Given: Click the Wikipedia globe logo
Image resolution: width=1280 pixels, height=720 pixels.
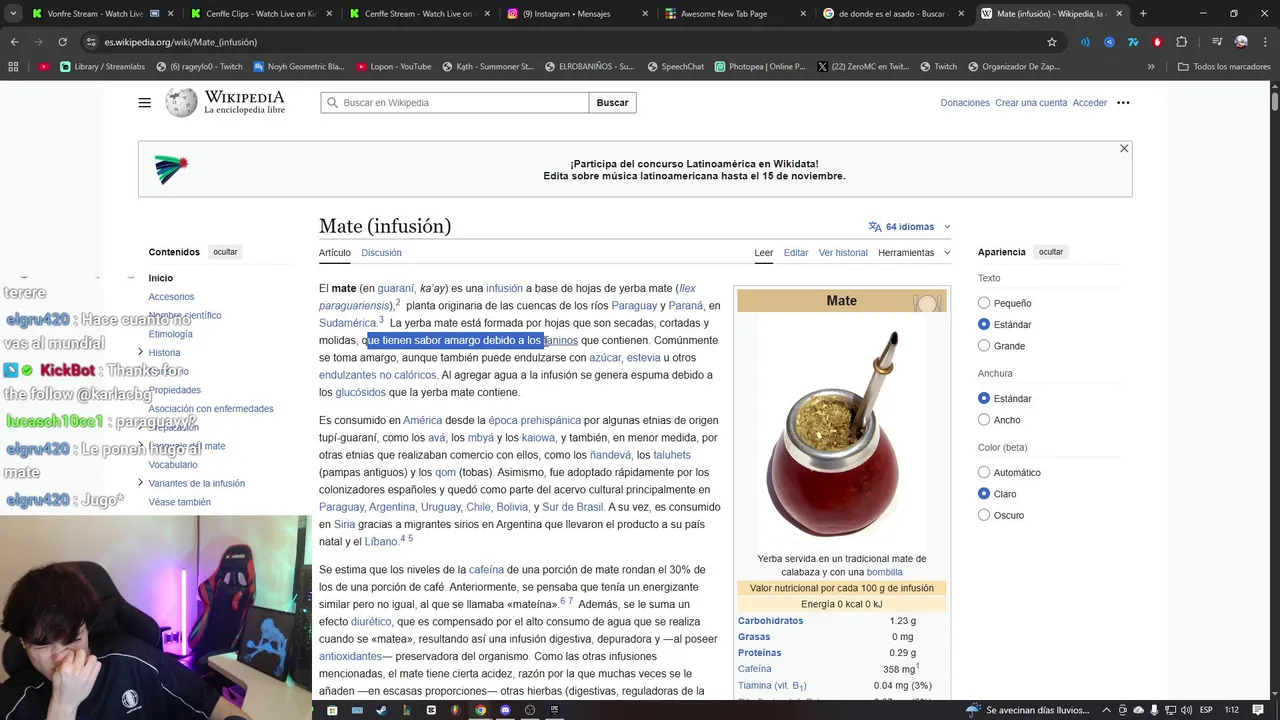Looking at the screenshot, I should (x=181, y=103).
